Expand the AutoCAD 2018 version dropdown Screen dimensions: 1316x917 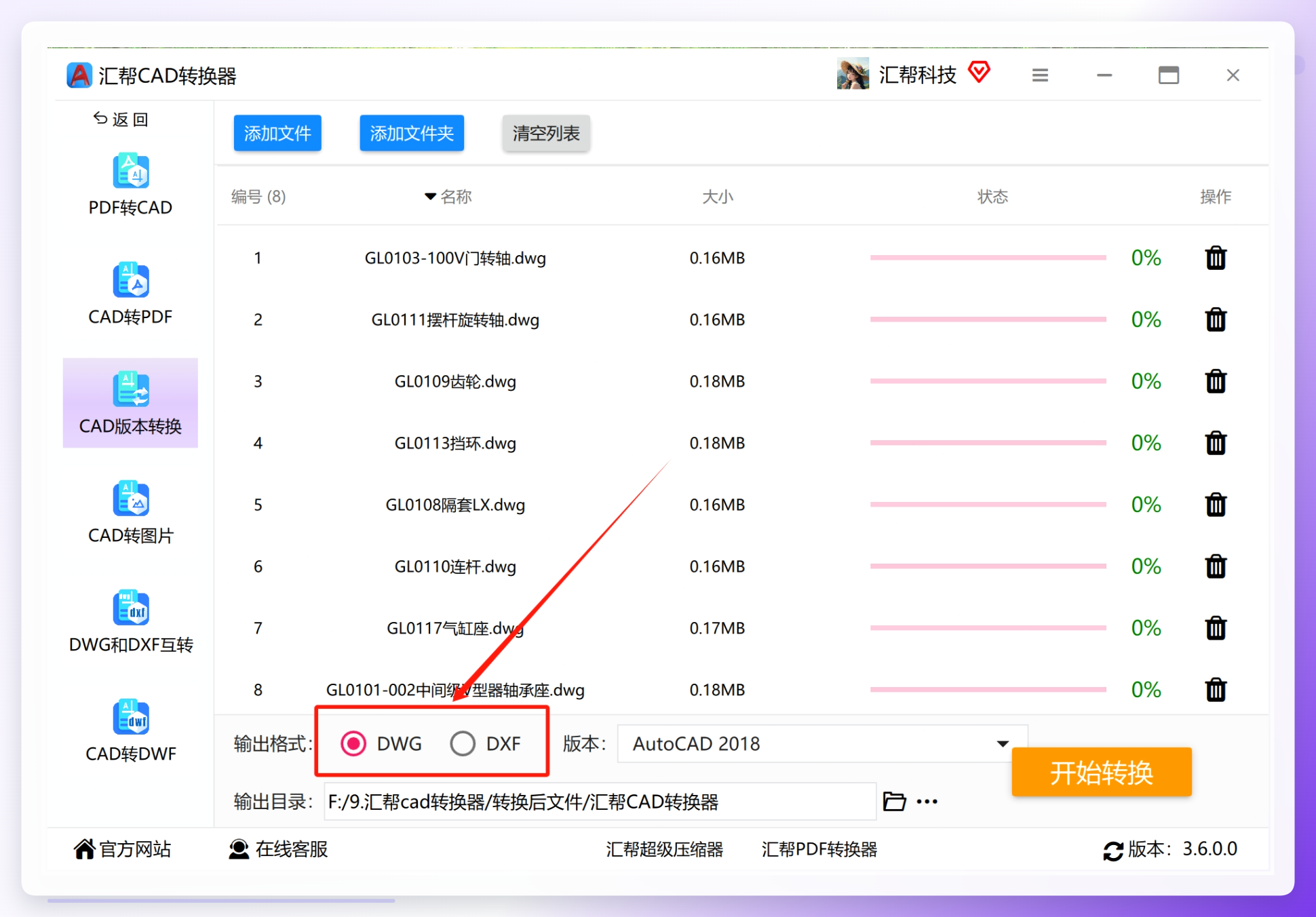822,744
